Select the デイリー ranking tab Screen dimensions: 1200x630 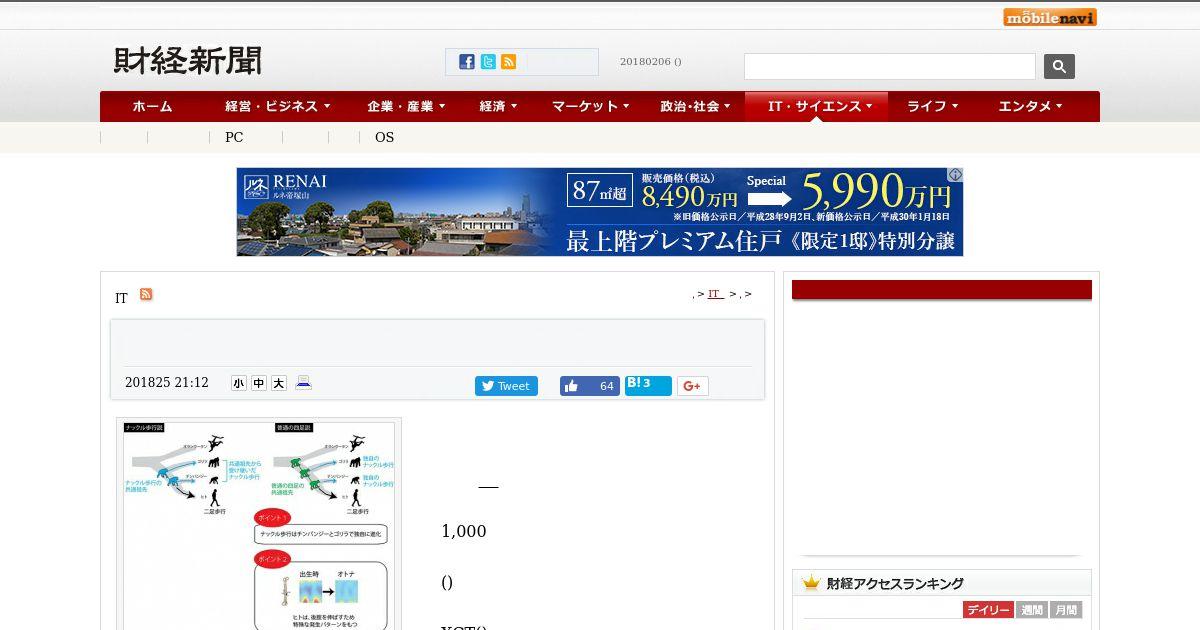[988, 610]
